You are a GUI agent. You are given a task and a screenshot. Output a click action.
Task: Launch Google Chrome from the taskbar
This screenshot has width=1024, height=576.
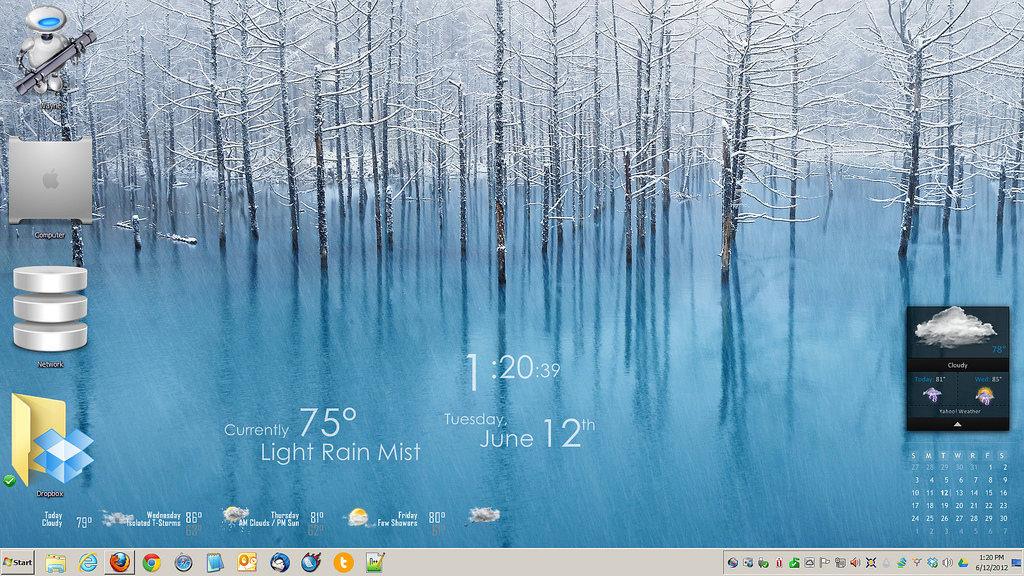pyautogui.click(x=152, y=562)
